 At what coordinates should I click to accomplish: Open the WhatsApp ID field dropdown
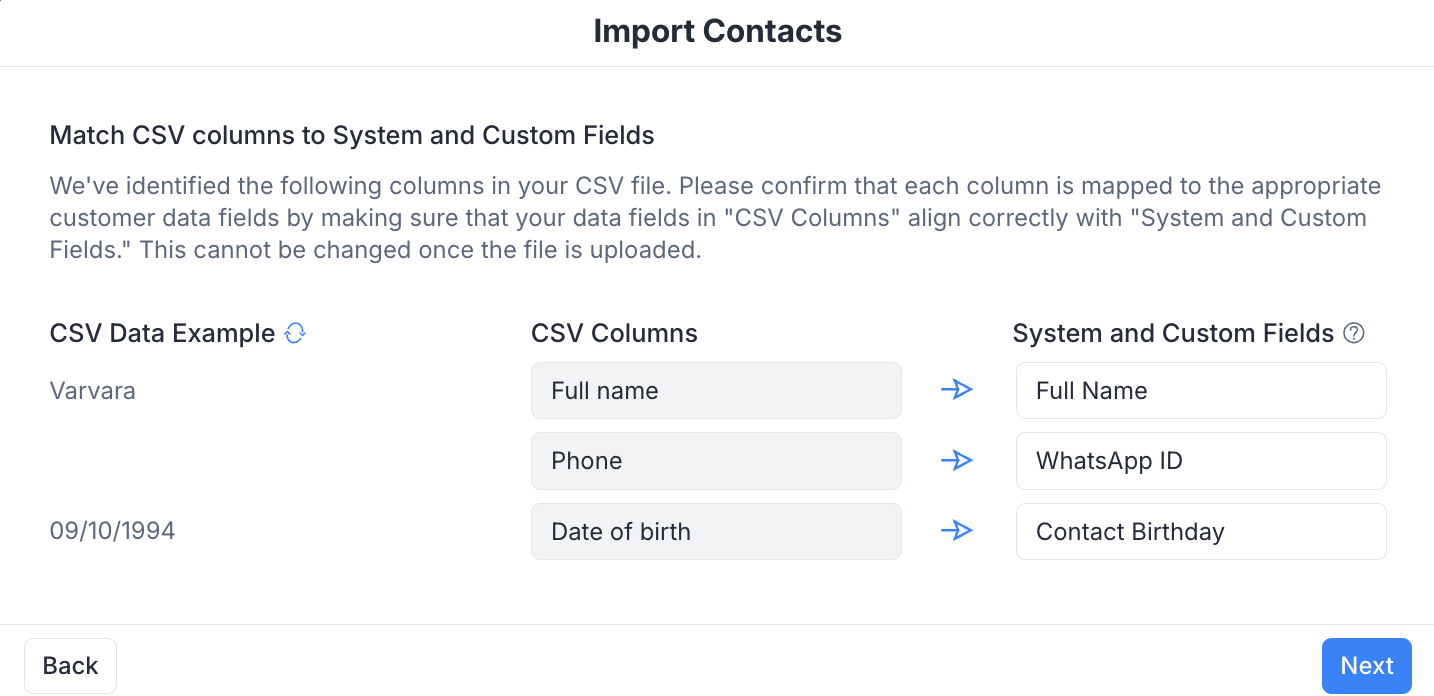pyautogui.click(x=1200, y=461)
